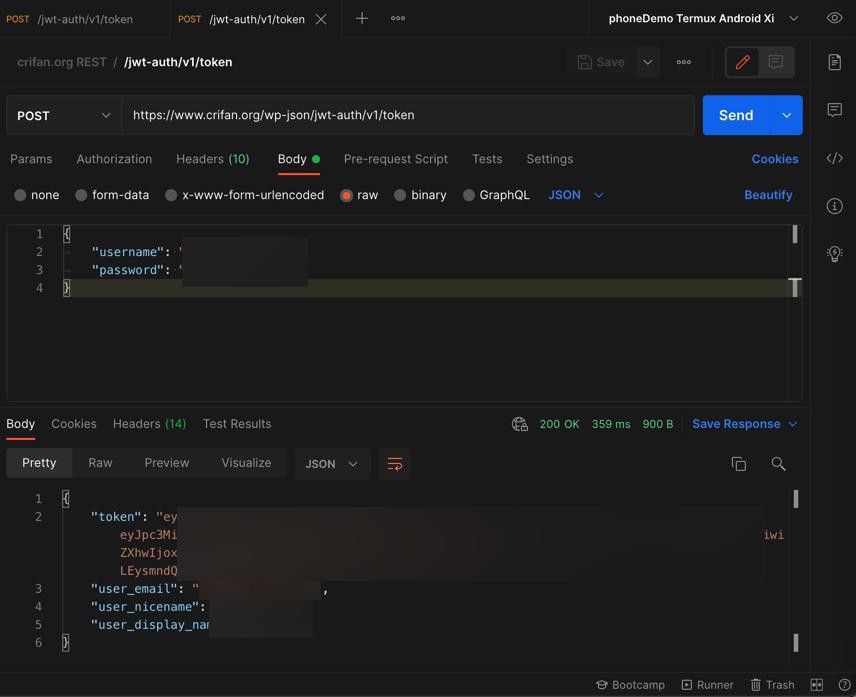
Task: Search the response with magnifier icon
Action: point(778,464)
